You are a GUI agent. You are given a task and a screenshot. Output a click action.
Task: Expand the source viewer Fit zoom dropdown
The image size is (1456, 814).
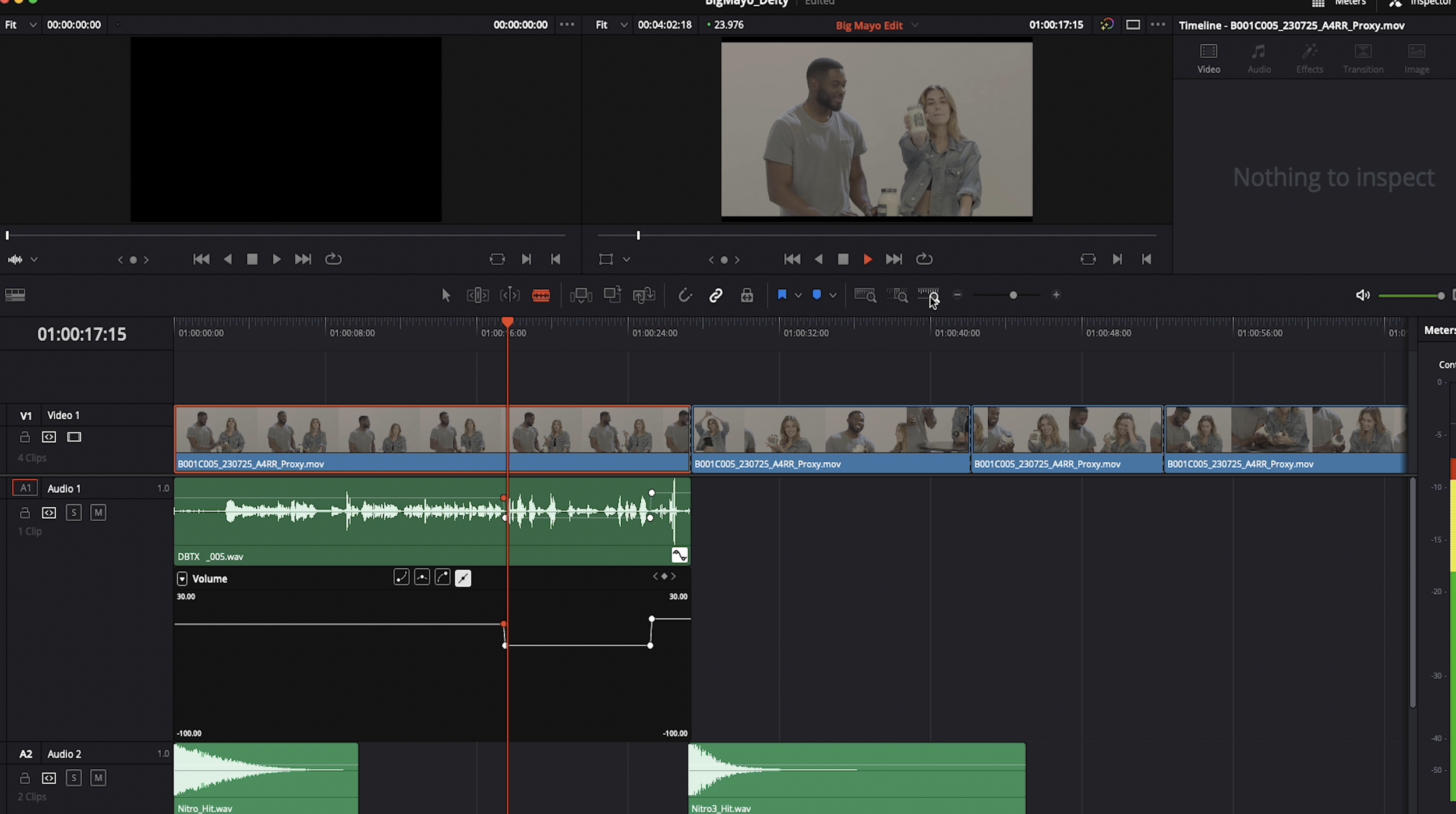point(33,25)
